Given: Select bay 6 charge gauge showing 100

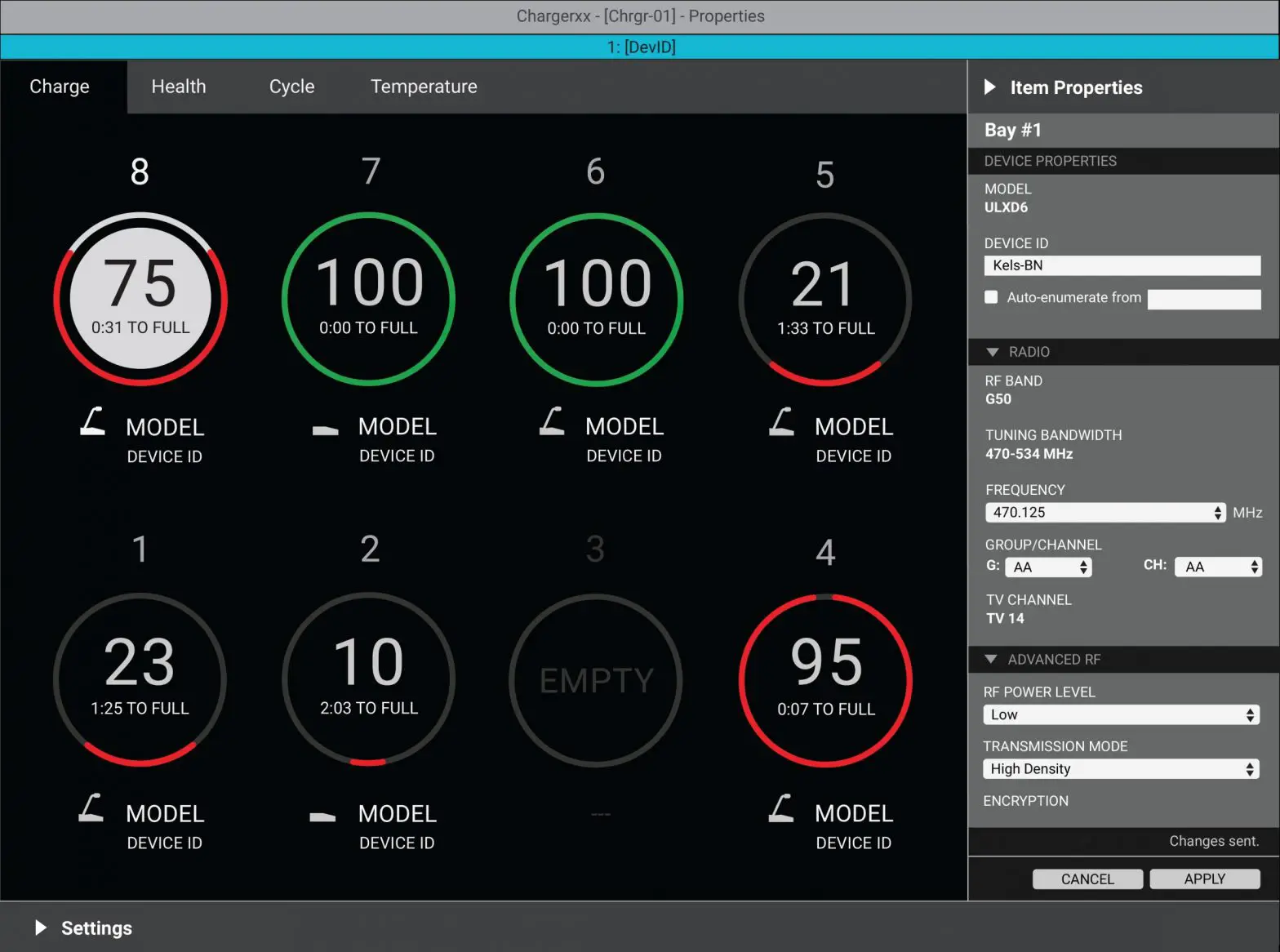Looking at the screenshot, I should pos(597,300).
